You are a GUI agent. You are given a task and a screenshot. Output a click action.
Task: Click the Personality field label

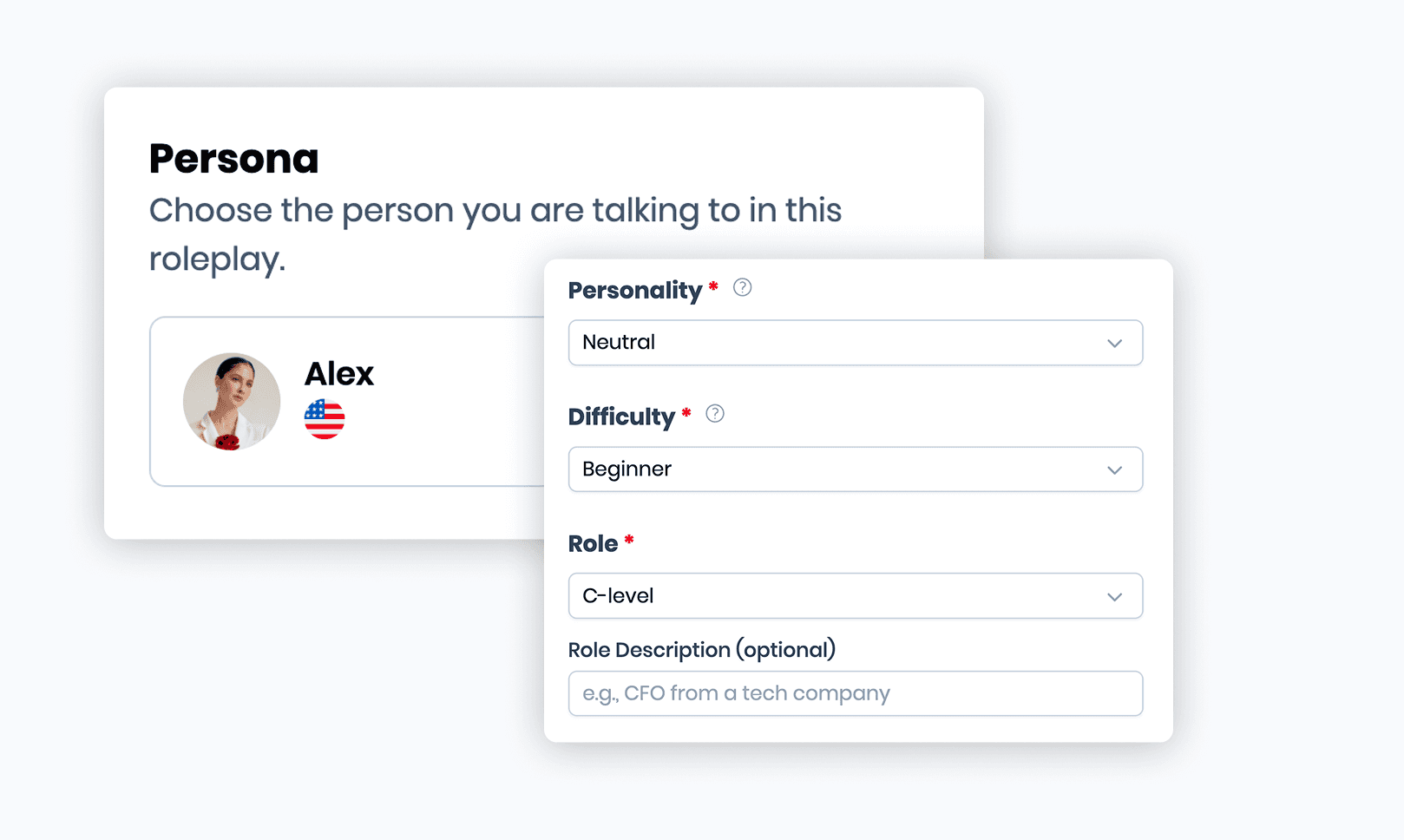(635, 291)
